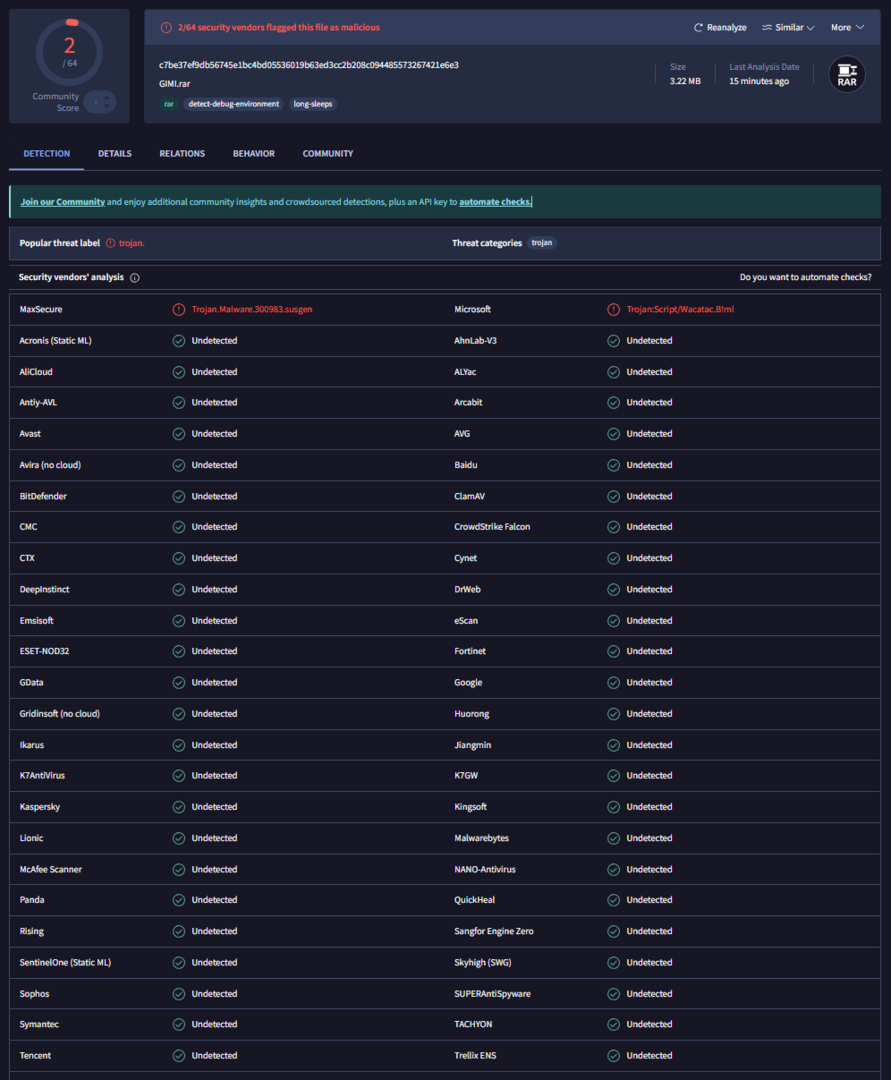The image size is (891, 1080).
Task: Click the Trojan:Script/Wacatac.B!ml detection text
Action: (680, 309)
